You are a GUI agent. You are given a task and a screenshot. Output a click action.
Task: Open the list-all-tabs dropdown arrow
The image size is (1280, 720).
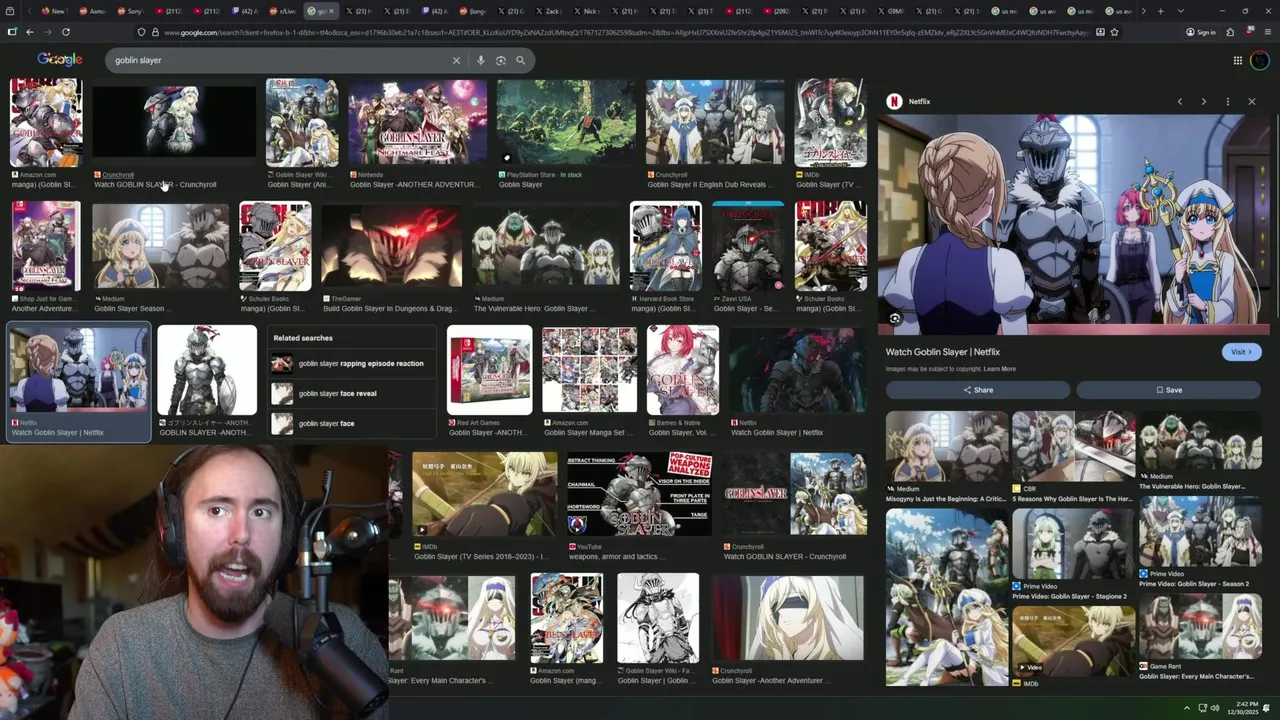pyautogui.click(x=1181, y=11)
